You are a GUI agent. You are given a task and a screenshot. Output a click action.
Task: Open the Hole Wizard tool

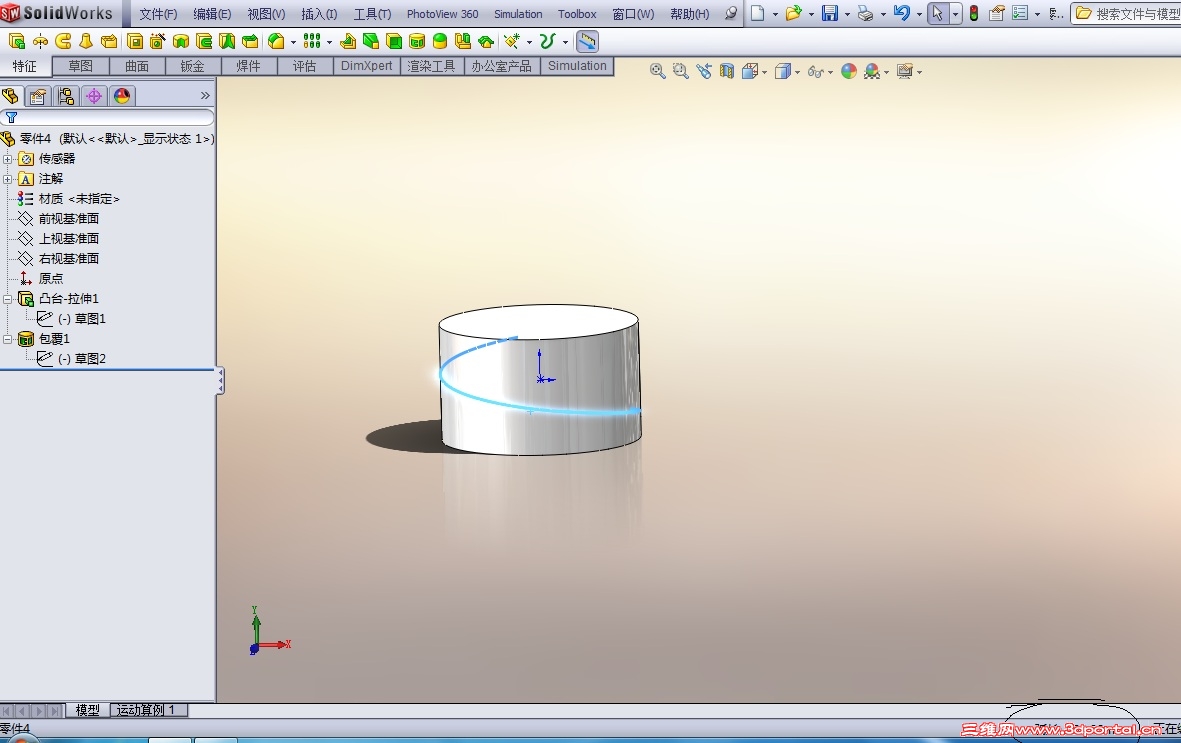coord(157,41)
